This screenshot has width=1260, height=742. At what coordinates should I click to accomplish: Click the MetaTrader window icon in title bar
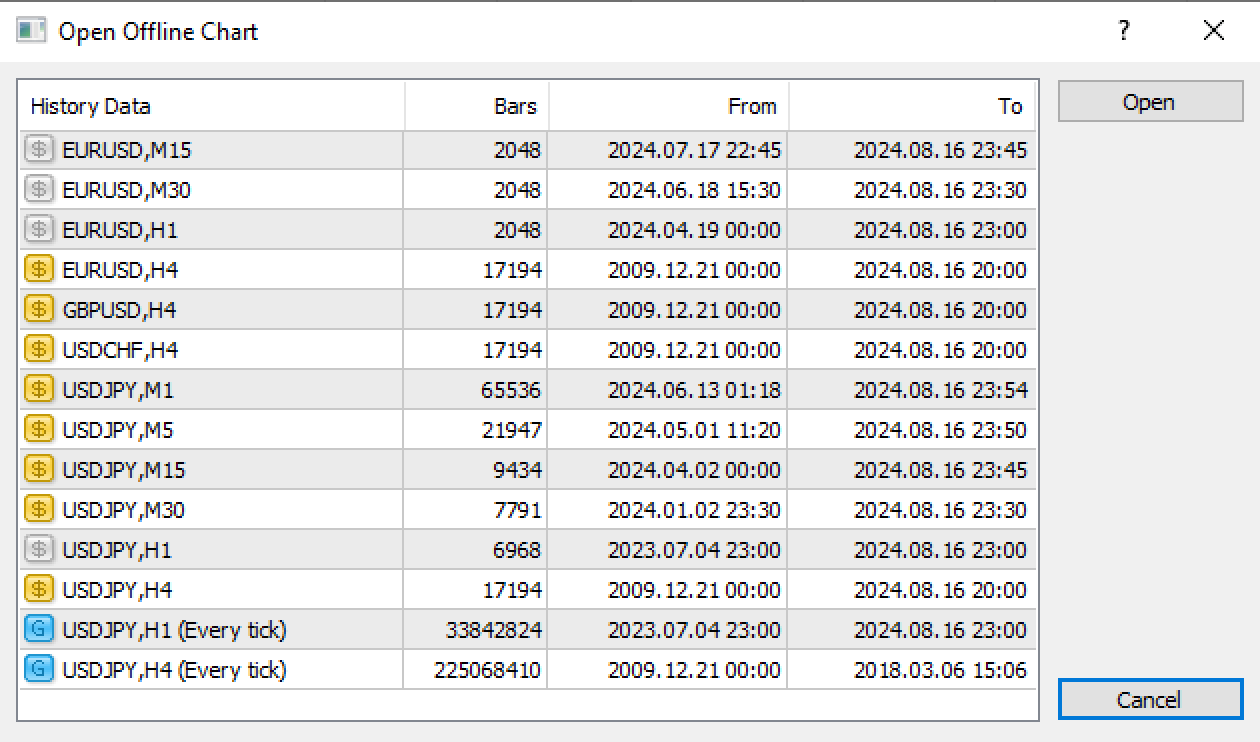31,31
